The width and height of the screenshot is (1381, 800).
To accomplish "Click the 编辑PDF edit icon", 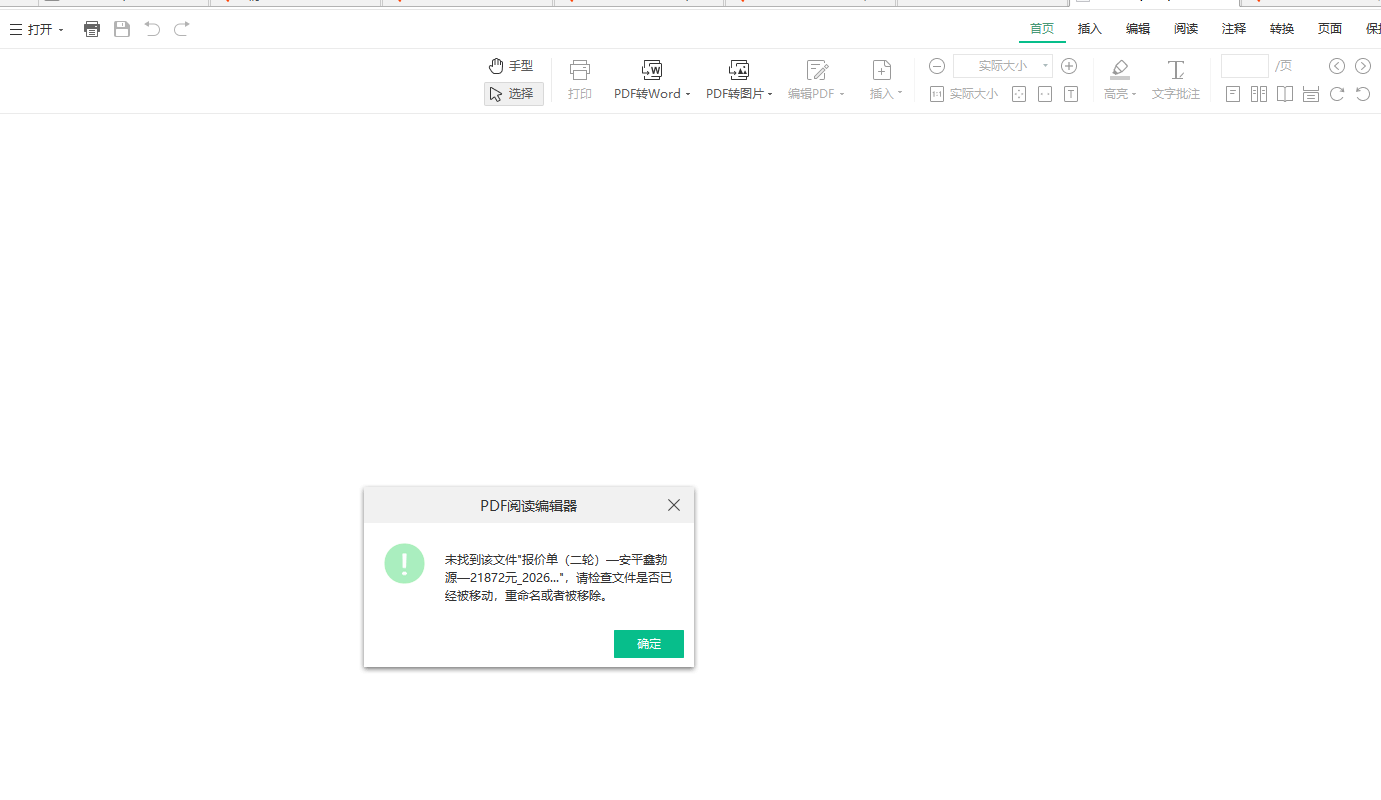I will [x=818, y=70].
